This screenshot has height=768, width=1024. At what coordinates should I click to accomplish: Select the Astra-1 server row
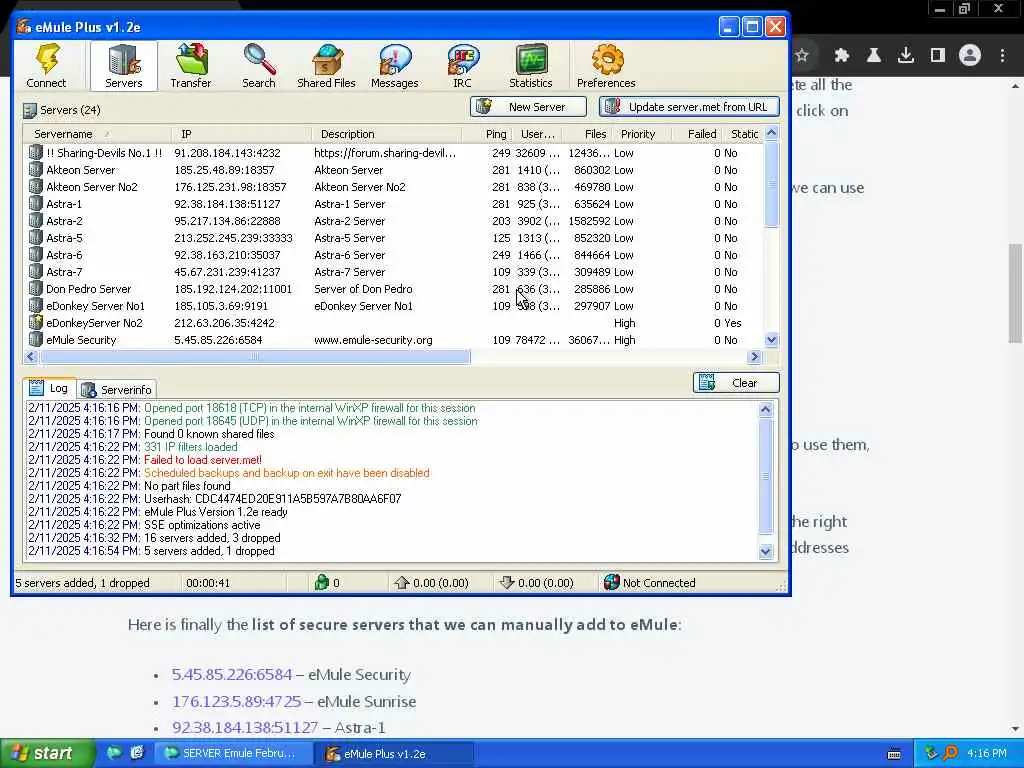[x=393, y=204]
